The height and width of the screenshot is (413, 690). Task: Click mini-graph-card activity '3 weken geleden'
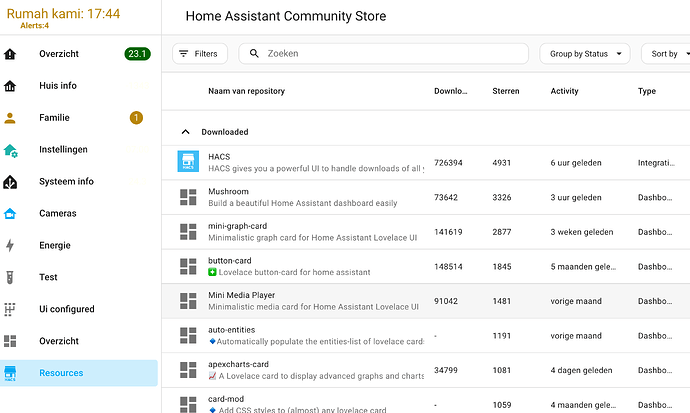(582, 232)
